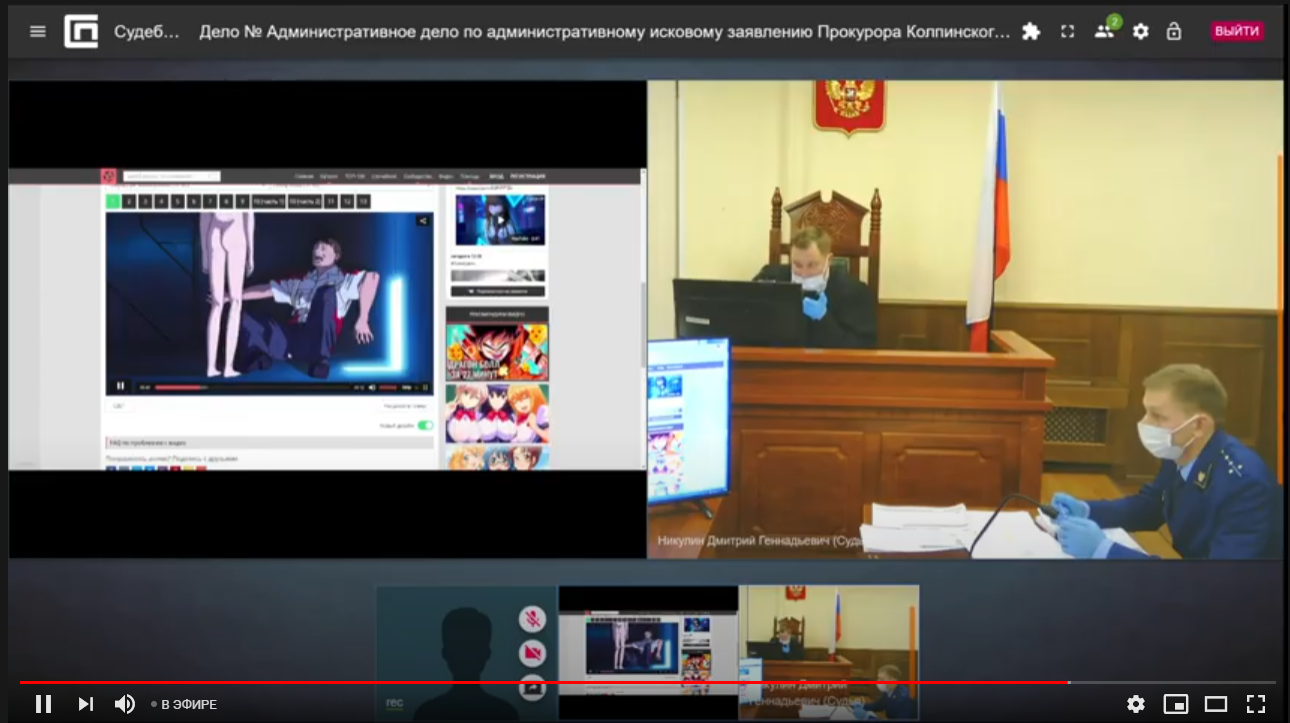The height and width of the screenshot is (723, 1290).
Task: Open the hamburger menu in conference header
Action: pos(38,31)
